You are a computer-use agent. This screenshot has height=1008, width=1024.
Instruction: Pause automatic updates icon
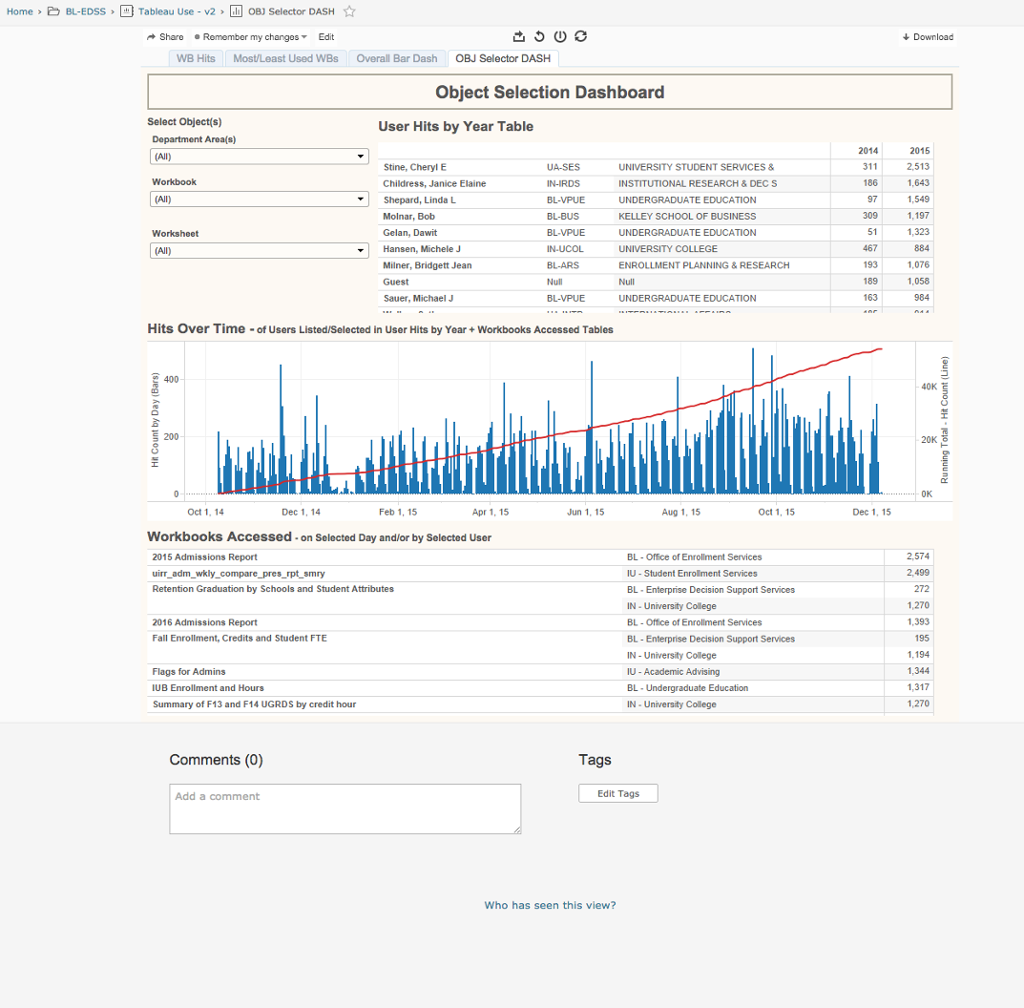pyautogui.click(x=560, y=37)
